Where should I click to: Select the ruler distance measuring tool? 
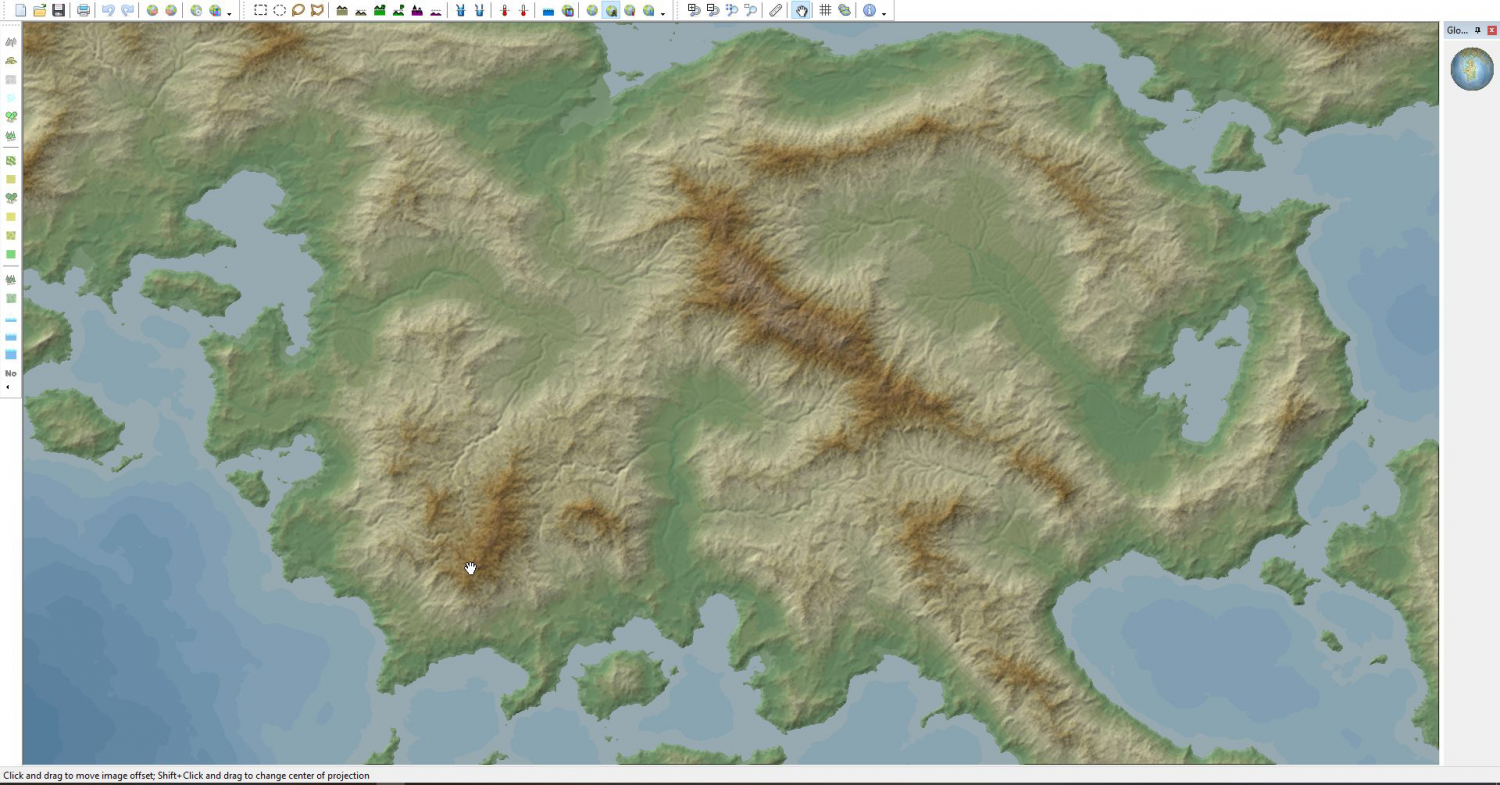pos(776,10)
